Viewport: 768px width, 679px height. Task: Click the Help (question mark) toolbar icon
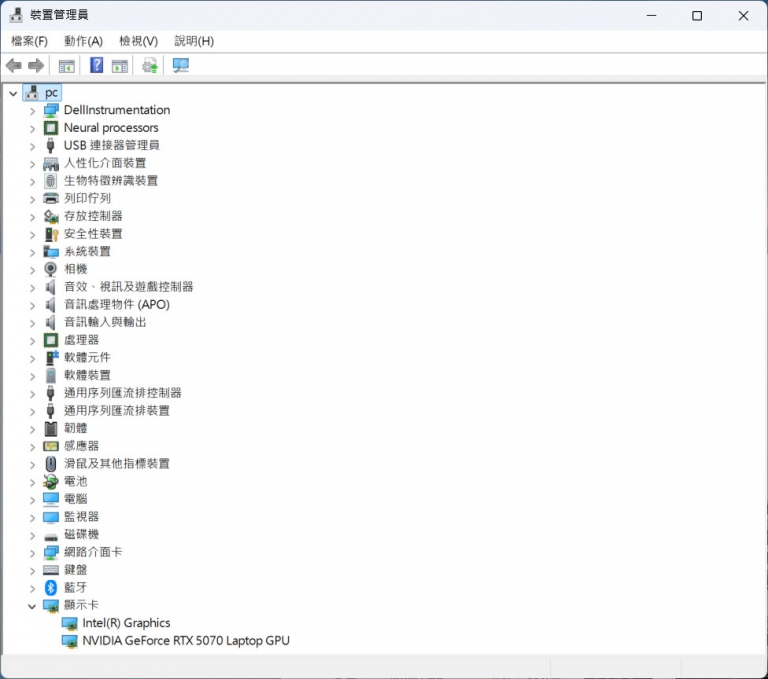click(97, 66)
